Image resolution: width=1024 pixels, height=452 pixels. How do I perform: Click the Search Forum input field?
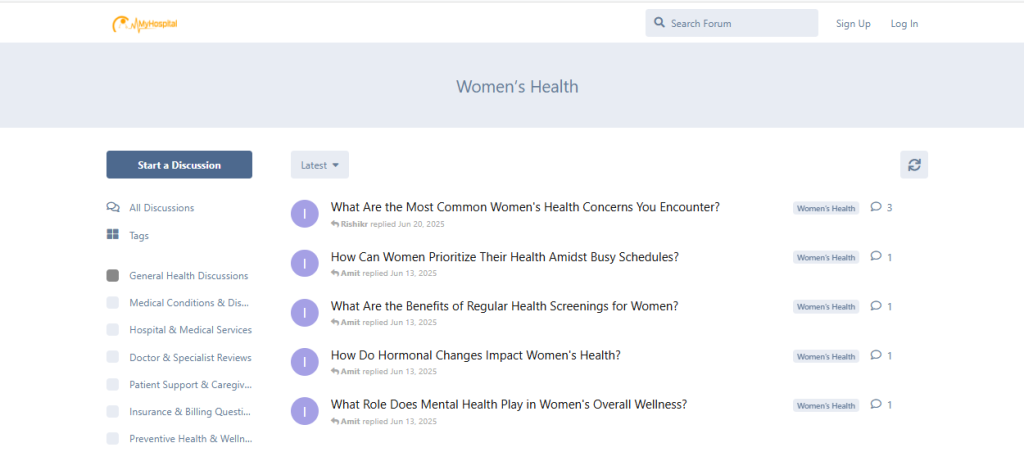click(738, 23)
